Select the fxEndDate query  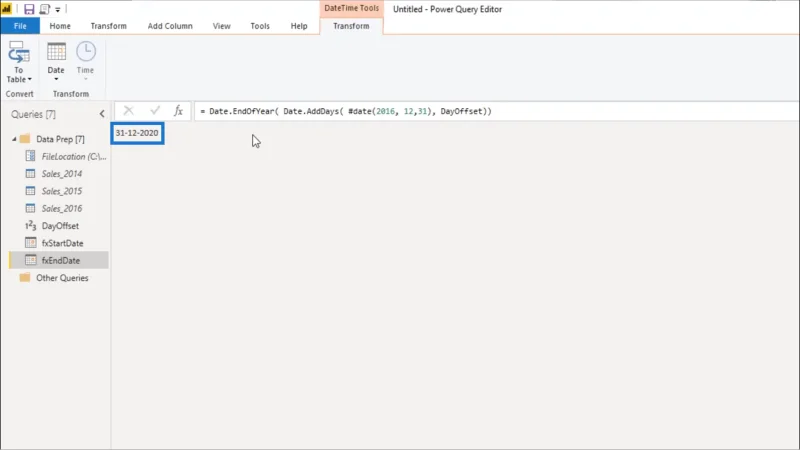59,261
